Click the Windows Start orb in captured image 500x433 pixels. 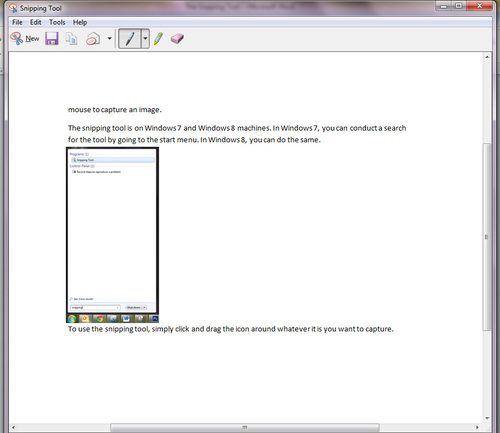(72, 319)
